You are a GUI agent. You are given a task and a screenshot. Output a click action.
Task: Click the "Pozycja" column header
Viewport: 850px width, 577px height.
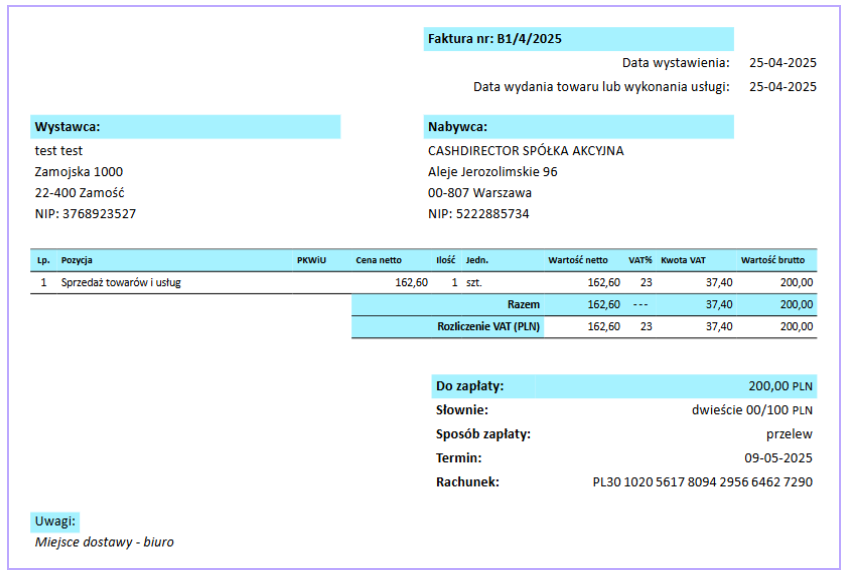click(76, 260)
